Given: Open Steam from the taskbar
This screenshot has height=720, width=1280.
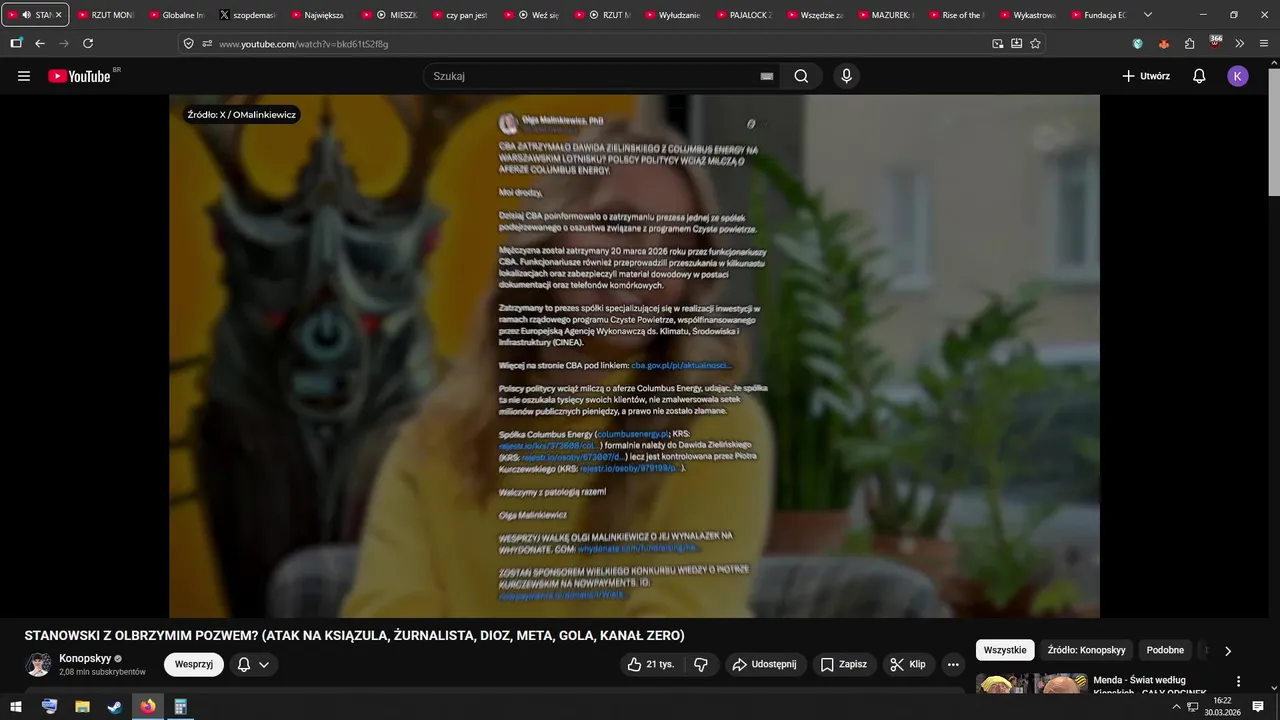Looking at the screenshot, I should [115, 706].
